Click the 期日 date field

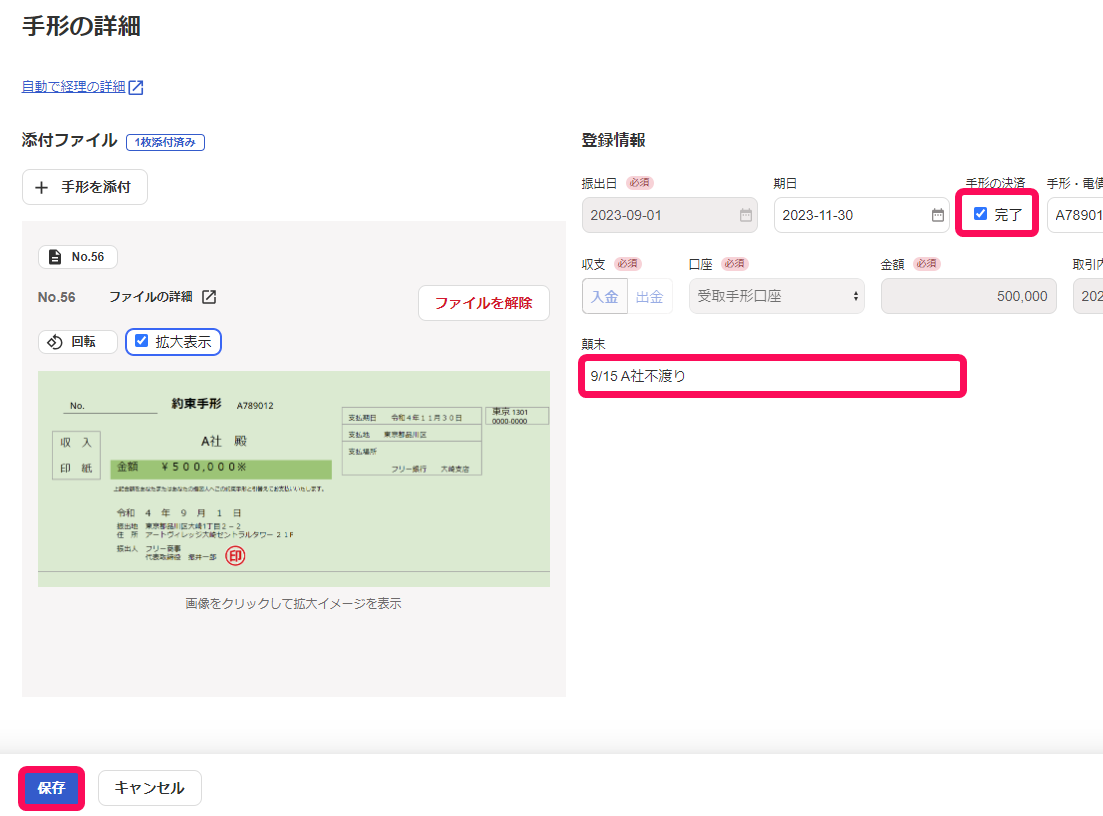[x=862, y=215]
